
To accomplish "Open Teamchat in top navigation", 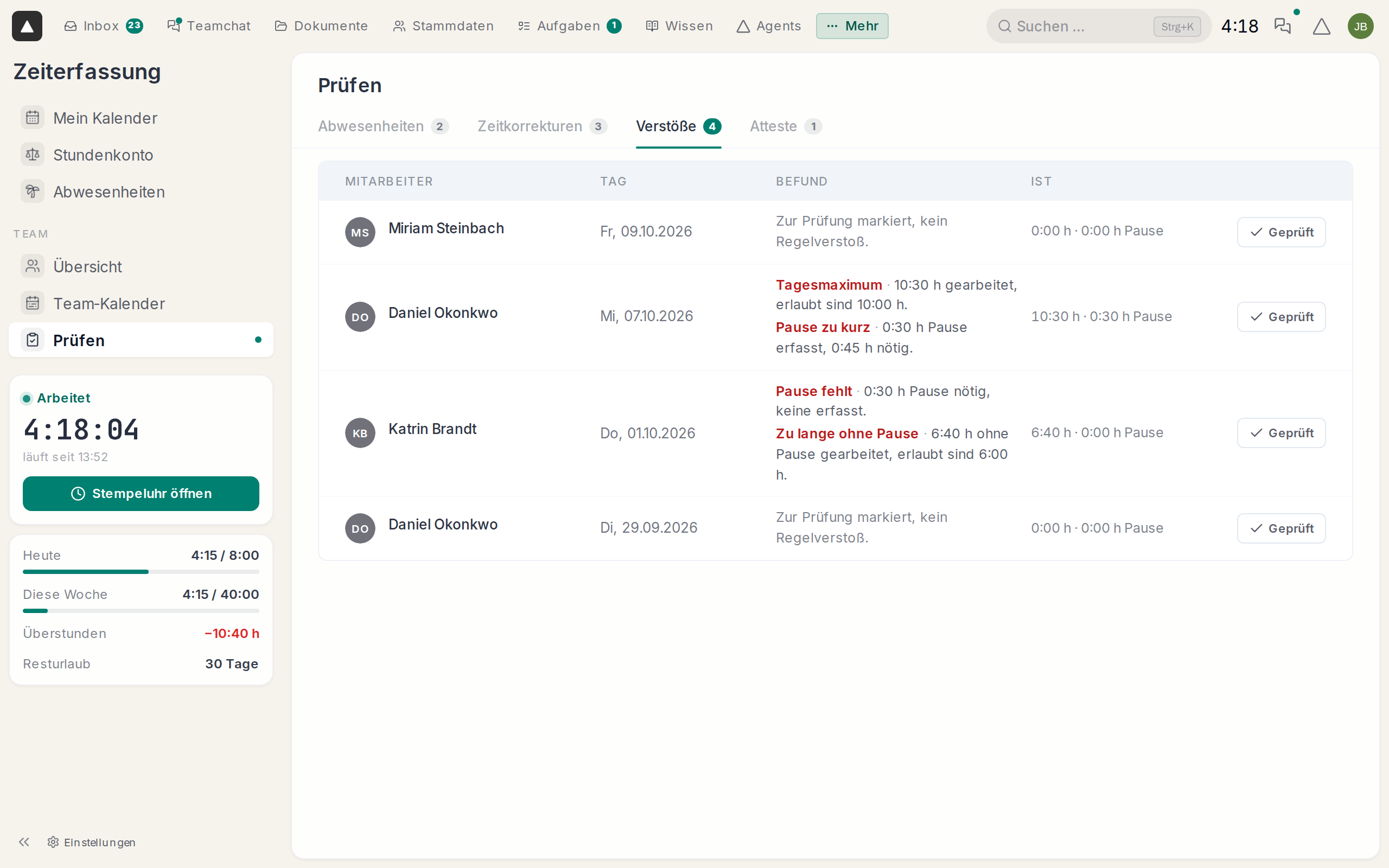I will 209,26.
